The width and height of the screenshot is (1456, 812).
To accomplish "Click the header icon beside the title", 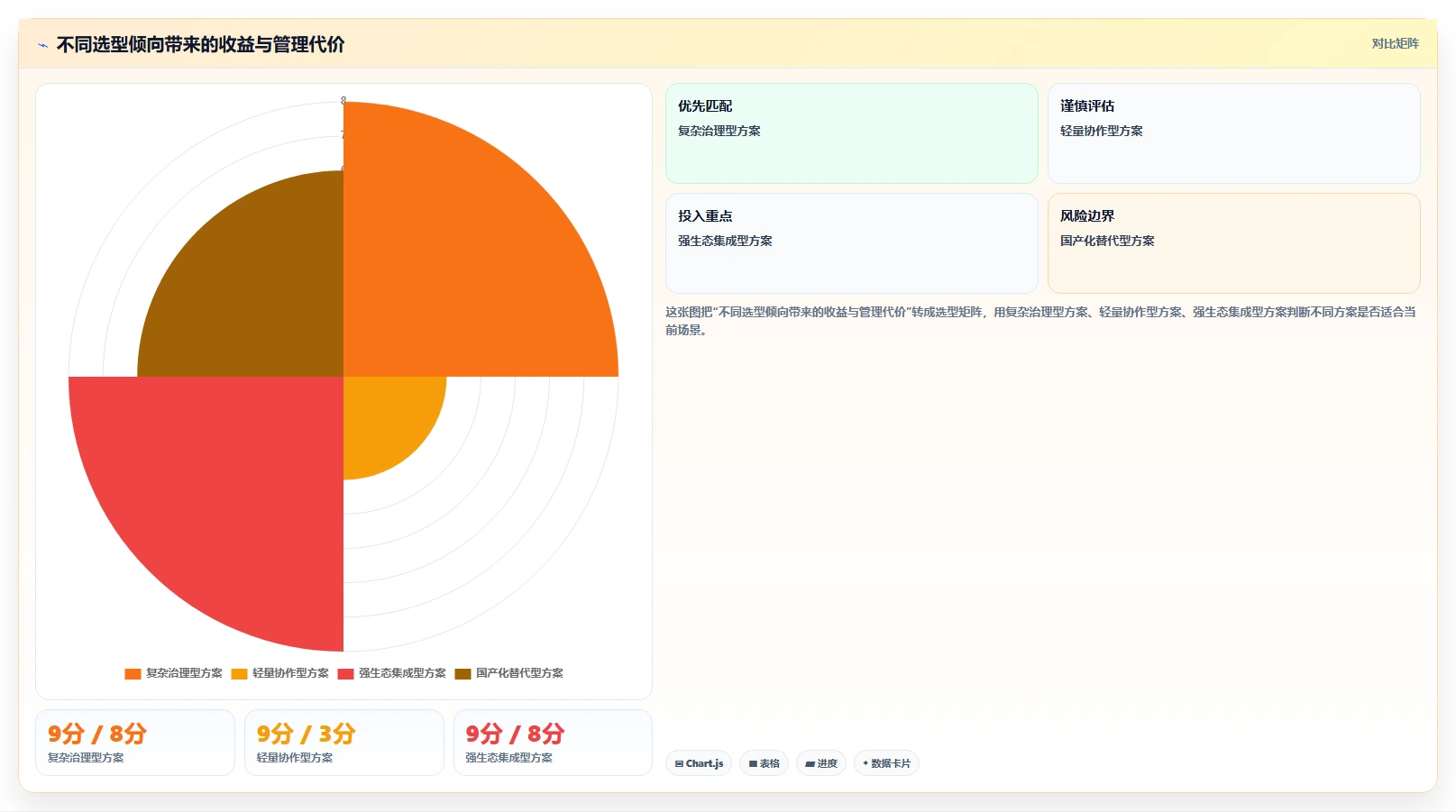I will 42,45.
